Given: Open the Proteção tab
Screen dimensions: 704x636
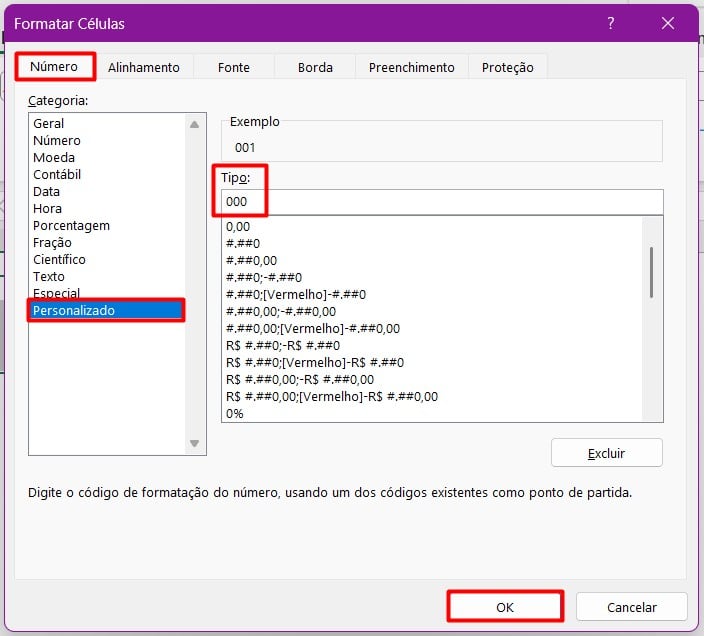Looking at the screenshot, I should click(x=508, y=67).
